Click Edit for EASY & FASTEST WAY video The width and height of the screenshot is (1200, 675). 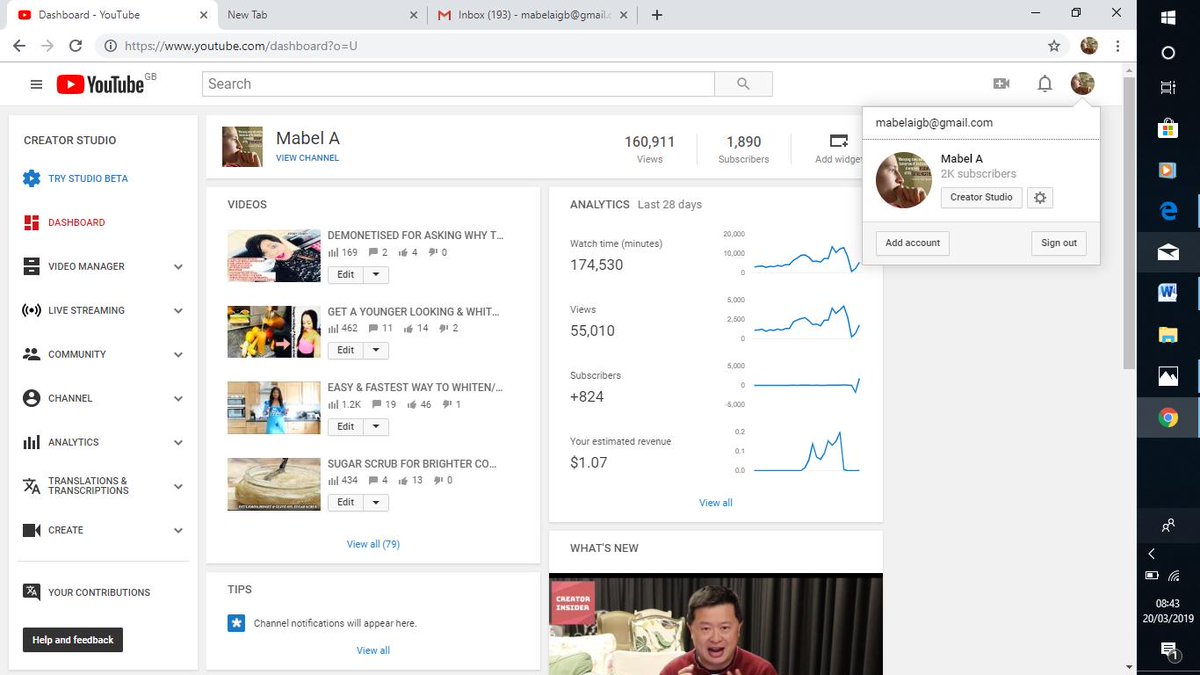tap(345, 426)
